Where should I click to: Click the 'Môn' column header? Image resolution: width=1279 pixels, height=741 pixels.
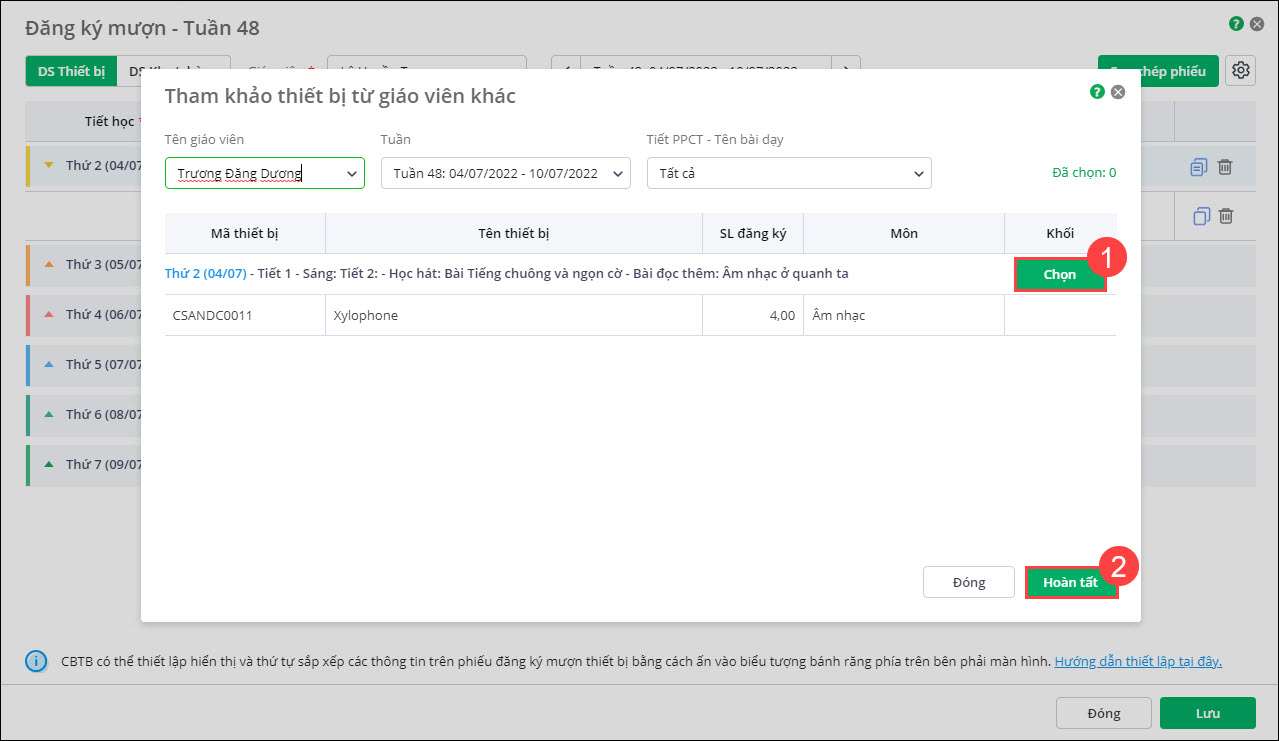tap(904, 233)
